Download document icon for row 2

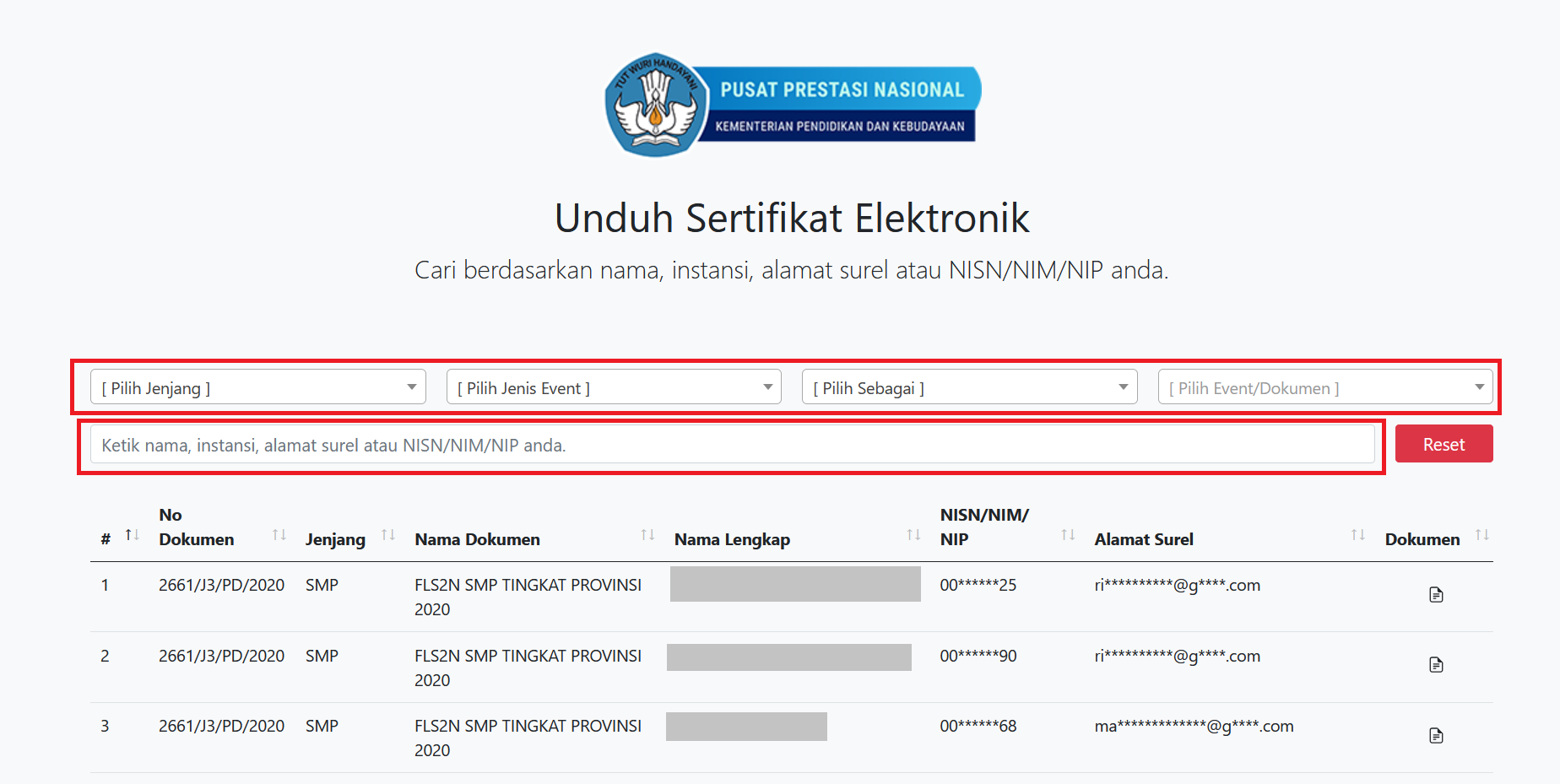[x=1436, y=665]
